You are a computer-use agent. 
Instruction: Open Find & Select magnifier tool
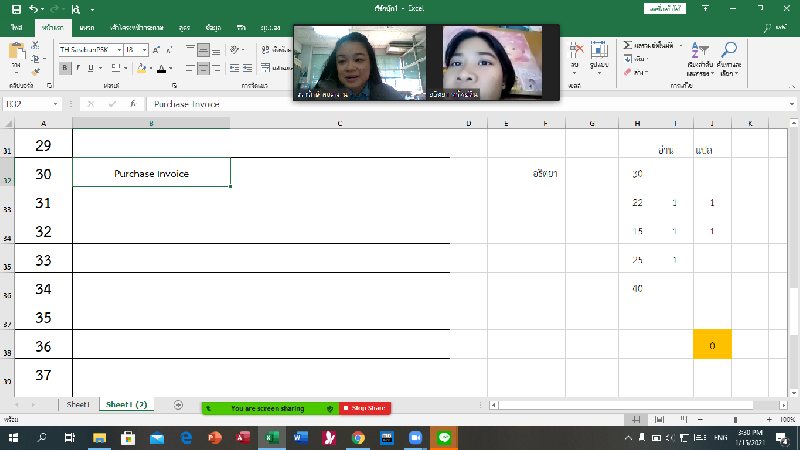coord(729,56)
